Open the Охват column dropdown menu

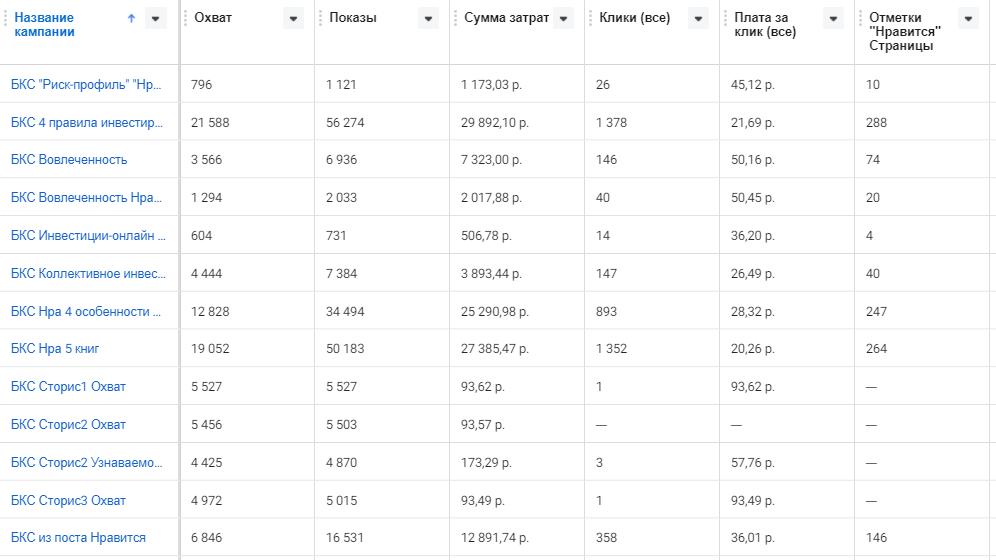point(293,18)
